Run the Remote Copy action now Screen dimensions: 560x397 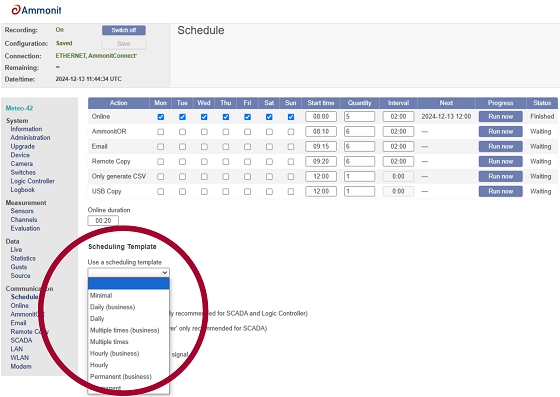click(500, 162)
